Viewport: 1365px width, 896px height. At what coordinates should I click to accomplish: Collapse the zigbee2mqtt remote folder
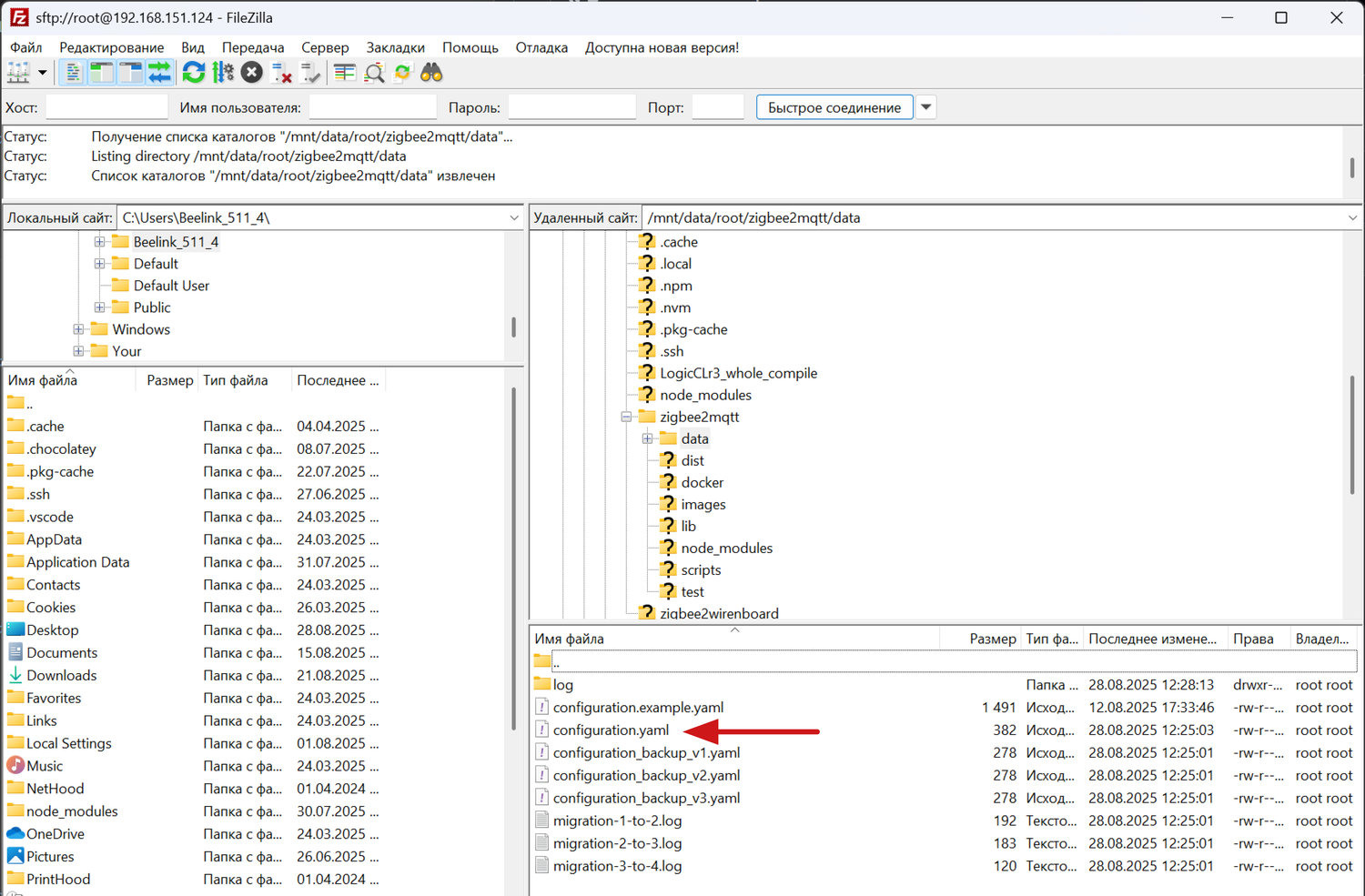coord(626,417)
